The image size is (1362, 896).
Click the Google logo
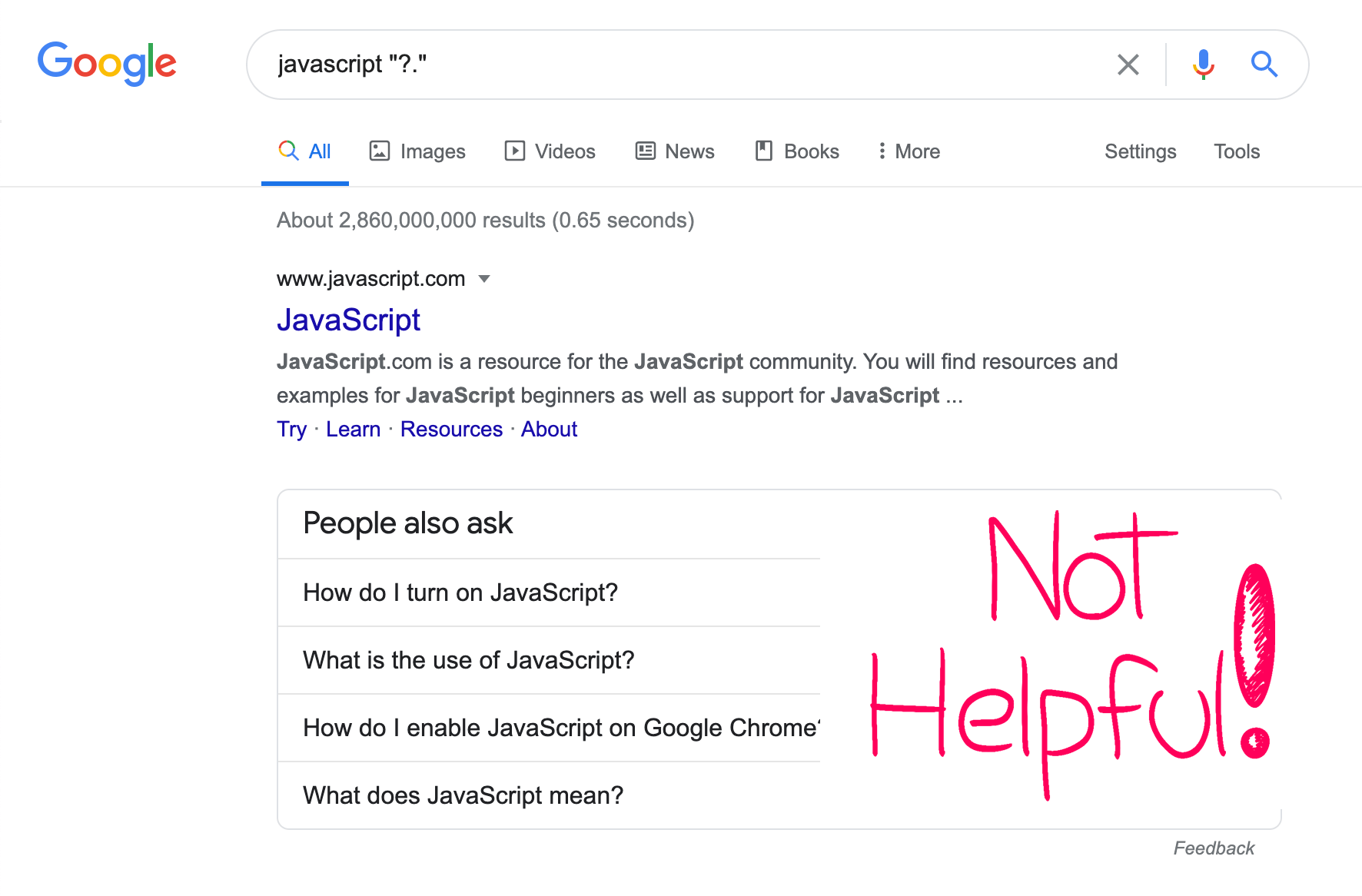107,64
